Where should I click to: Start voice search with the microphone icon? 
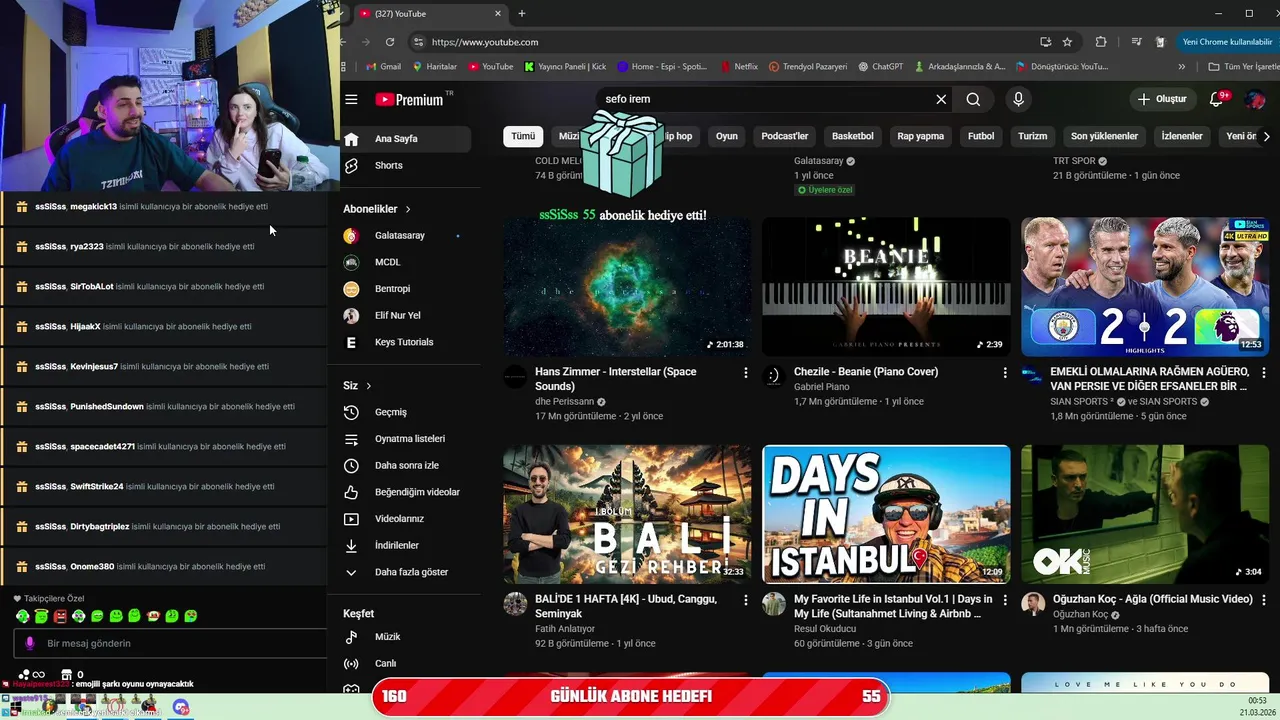point(1018,99)
